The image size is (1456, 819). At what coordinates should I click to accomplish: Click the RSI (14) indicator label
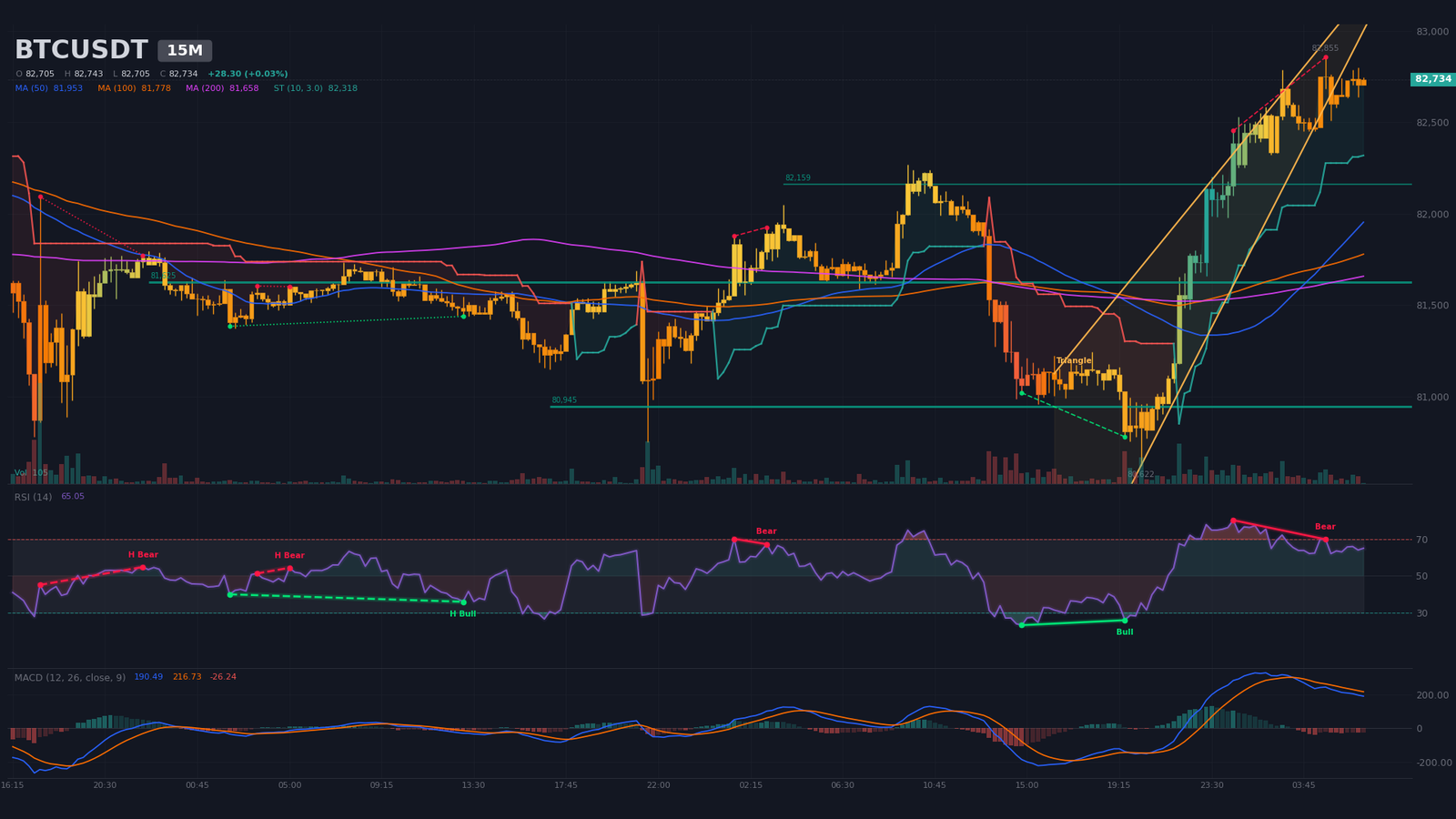click(x=33, y=497)
